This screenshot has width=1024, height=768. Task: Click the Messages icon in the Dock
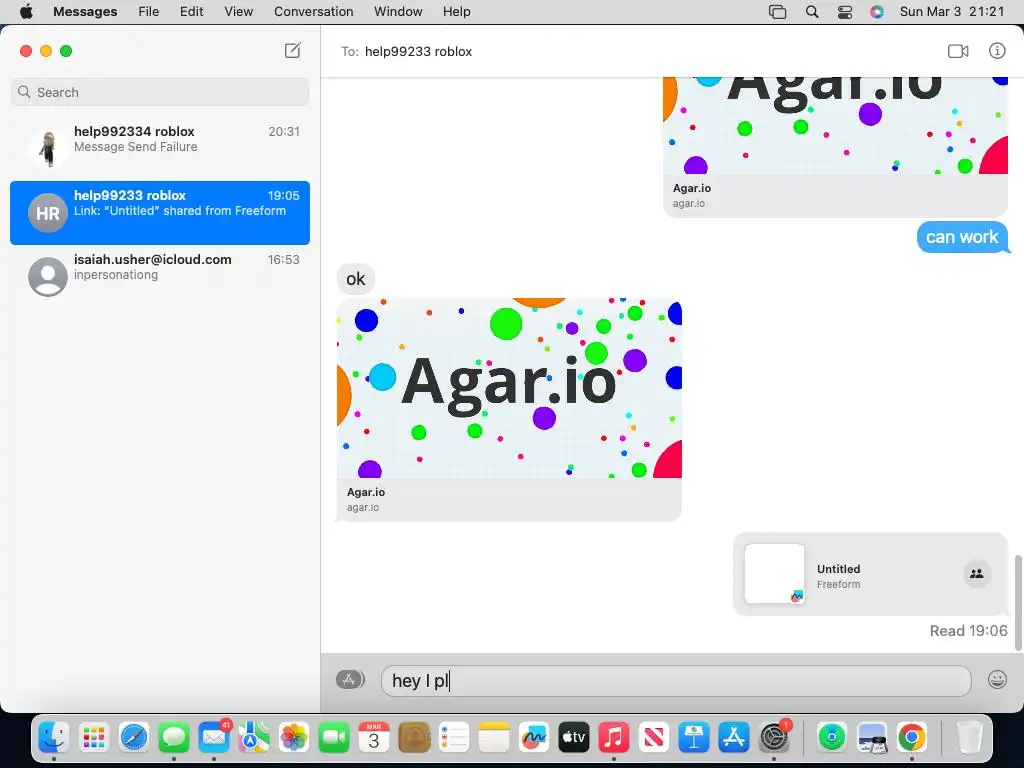[174, 737]
